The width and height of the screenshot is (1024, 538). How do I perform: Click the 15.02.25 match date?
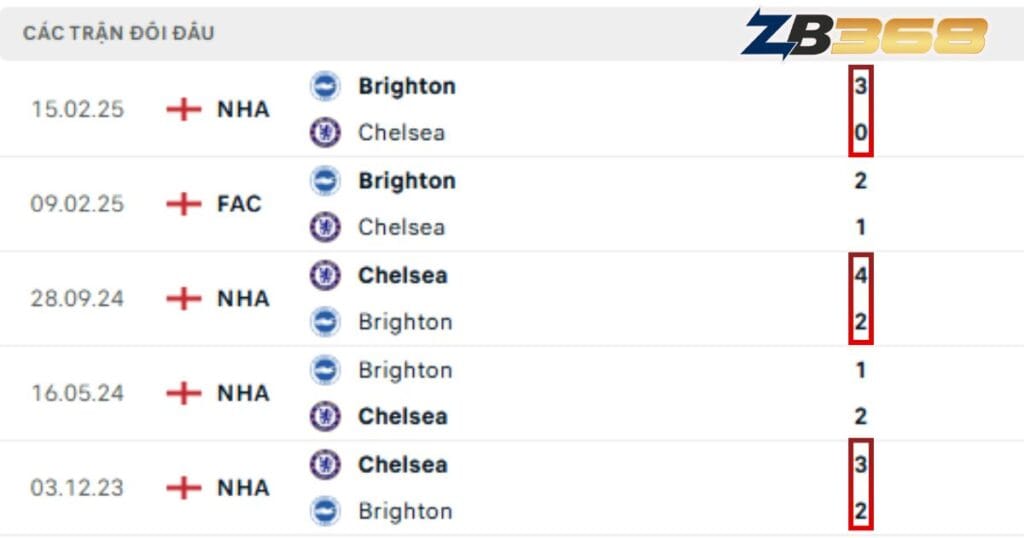coord(77,109)
